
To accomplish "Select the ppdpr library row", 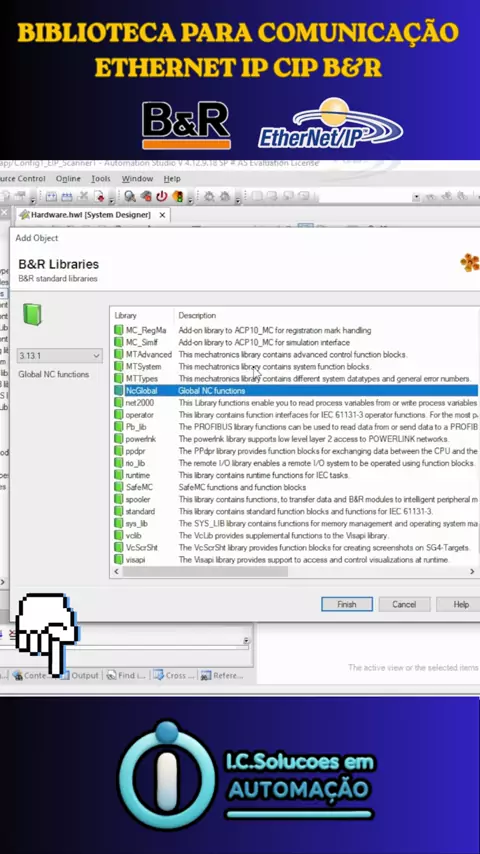I will [x=296, y=451].
